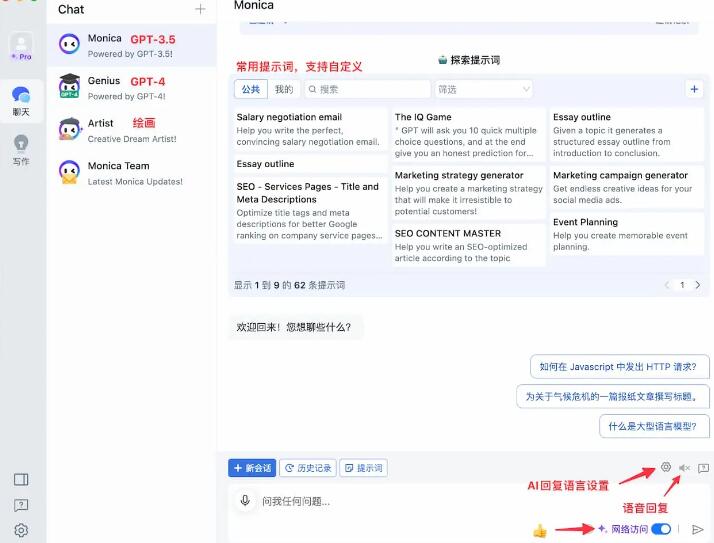The image size is (714, 543).
Task: Open the feedback icon above input box
Action: tap(704, 468)
